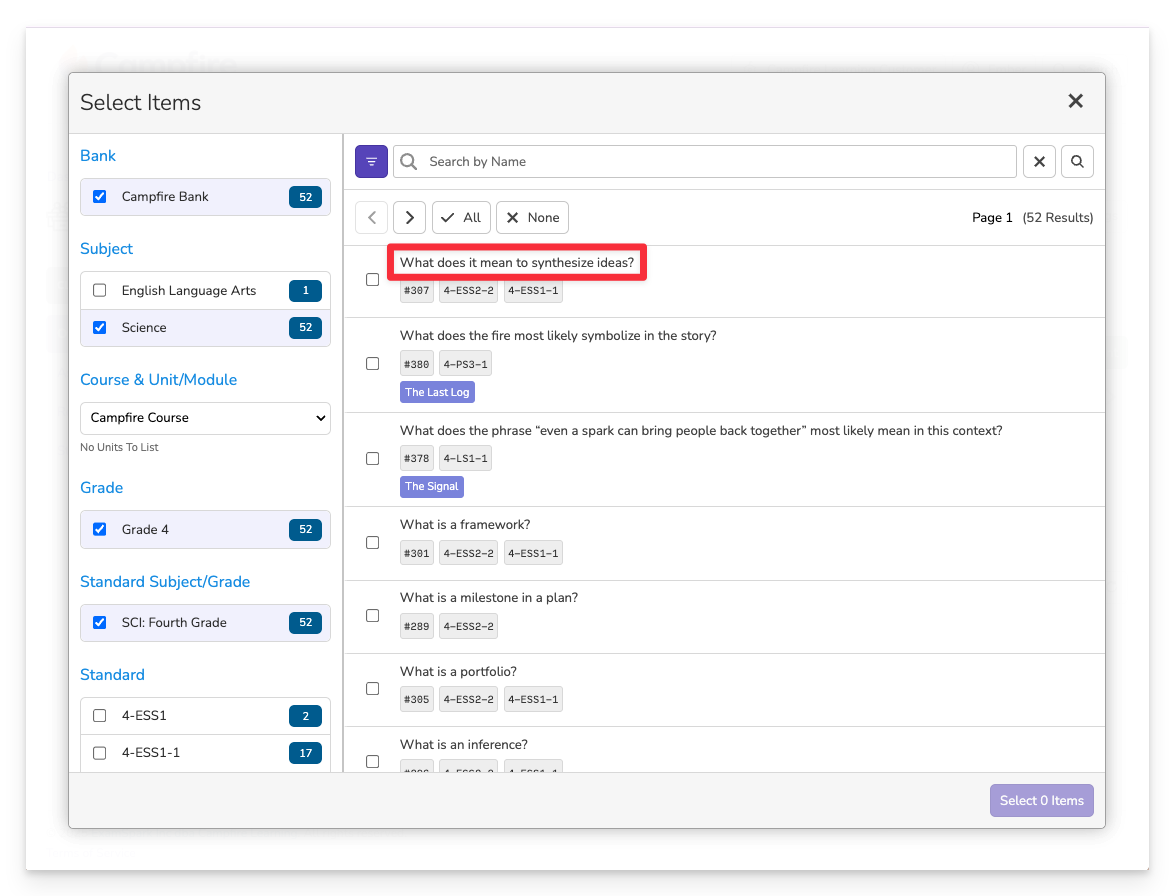1175x896 pixels.
Task: Click the magnifying glass search button
Action: 1077,161
